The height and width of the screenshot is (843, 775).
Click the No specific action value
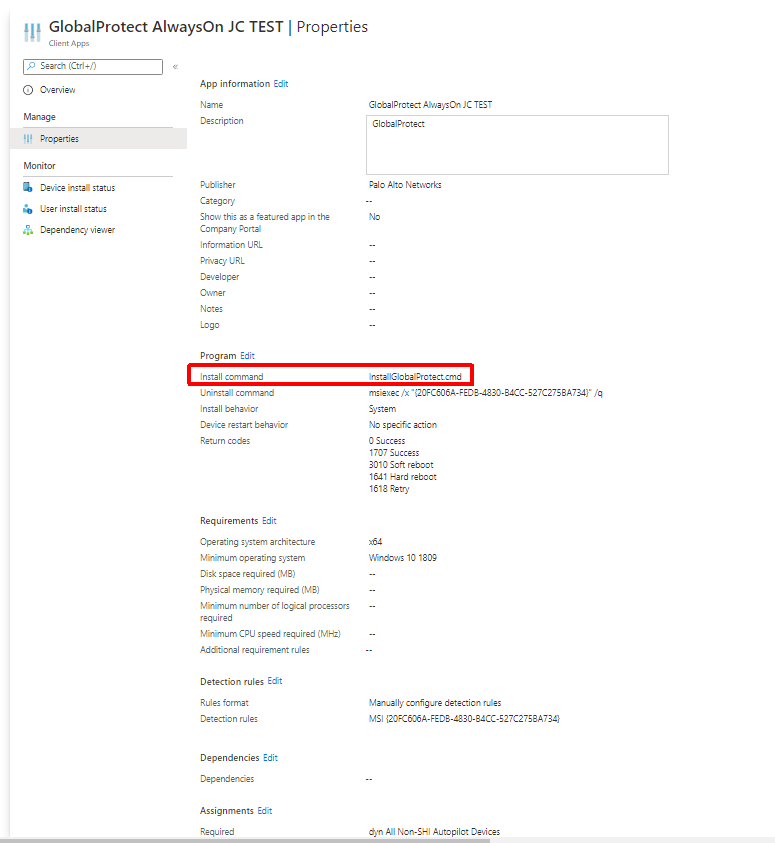403,425
